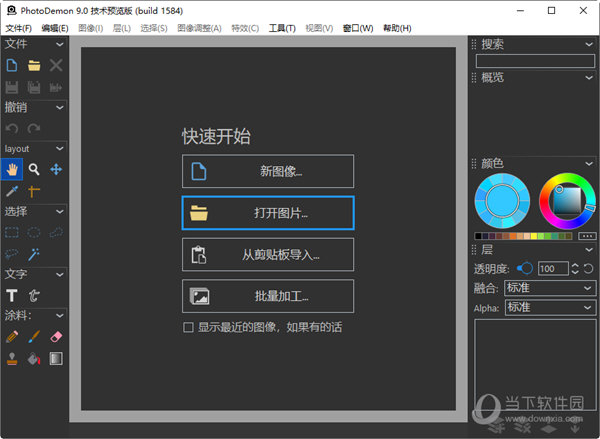Image resolution: width=600 pixels, height=439 pixels.
Task: Collapse the 层 panel
Action: [589, 250]
